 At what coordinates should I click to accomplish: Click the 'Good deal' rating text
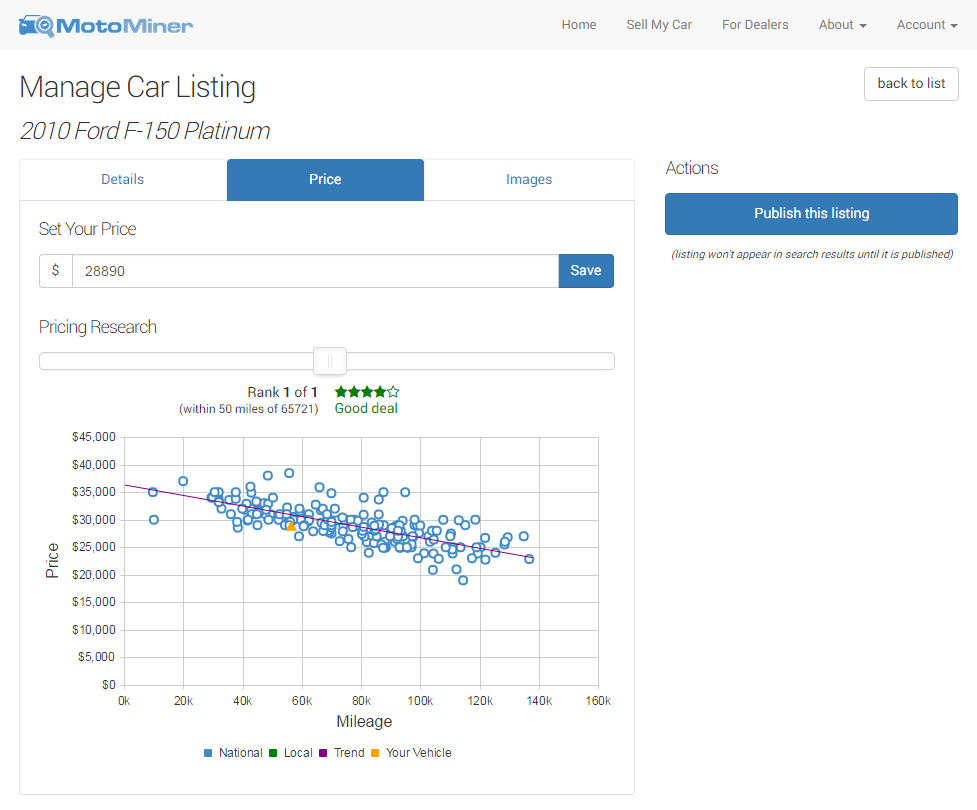click(366, 409)
